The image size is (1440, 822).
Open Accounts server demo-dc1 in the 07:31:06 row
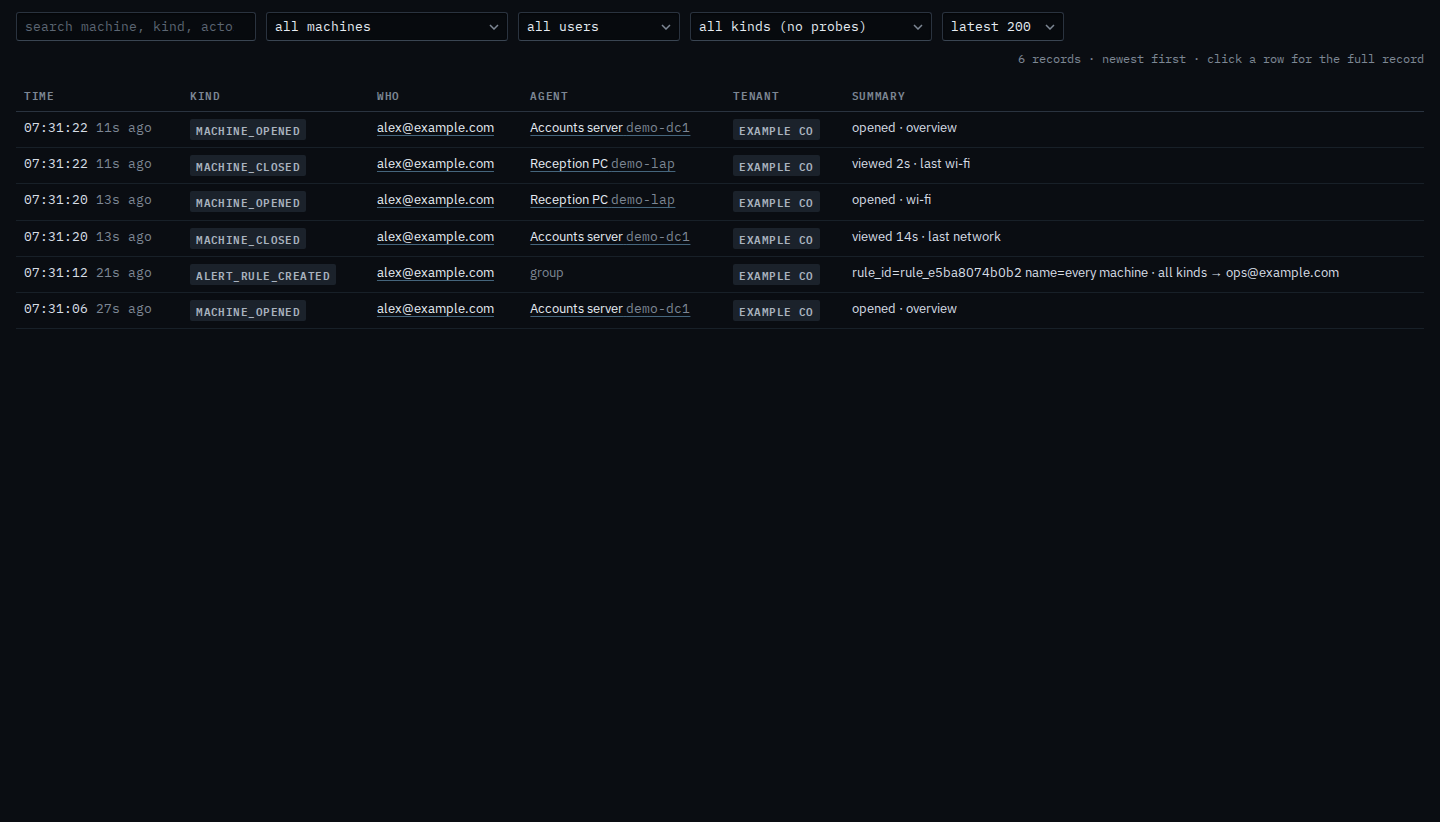tap(610, 309)
